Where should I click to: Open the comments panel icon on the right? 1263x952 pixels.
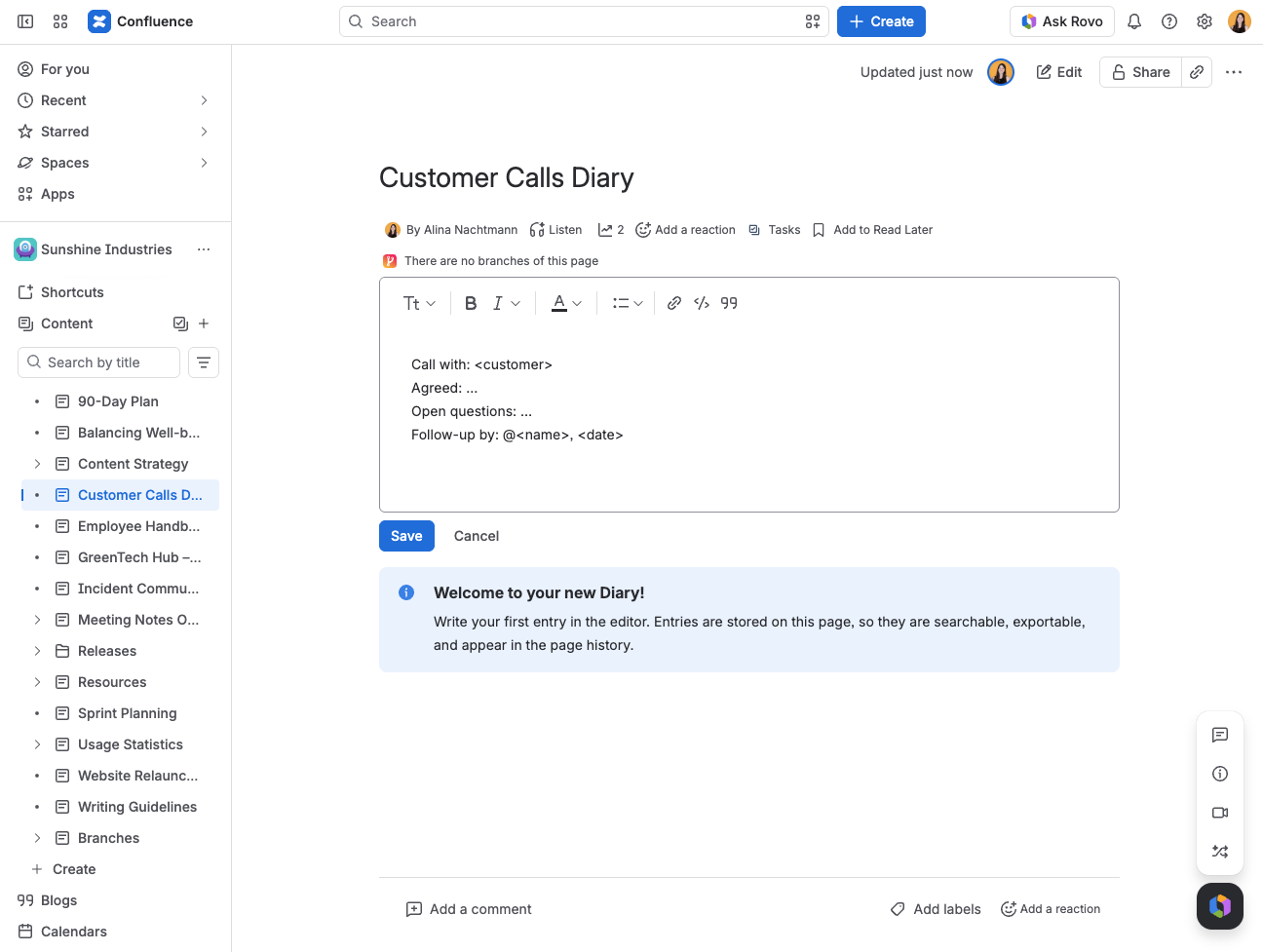[x=1220, y=735]
